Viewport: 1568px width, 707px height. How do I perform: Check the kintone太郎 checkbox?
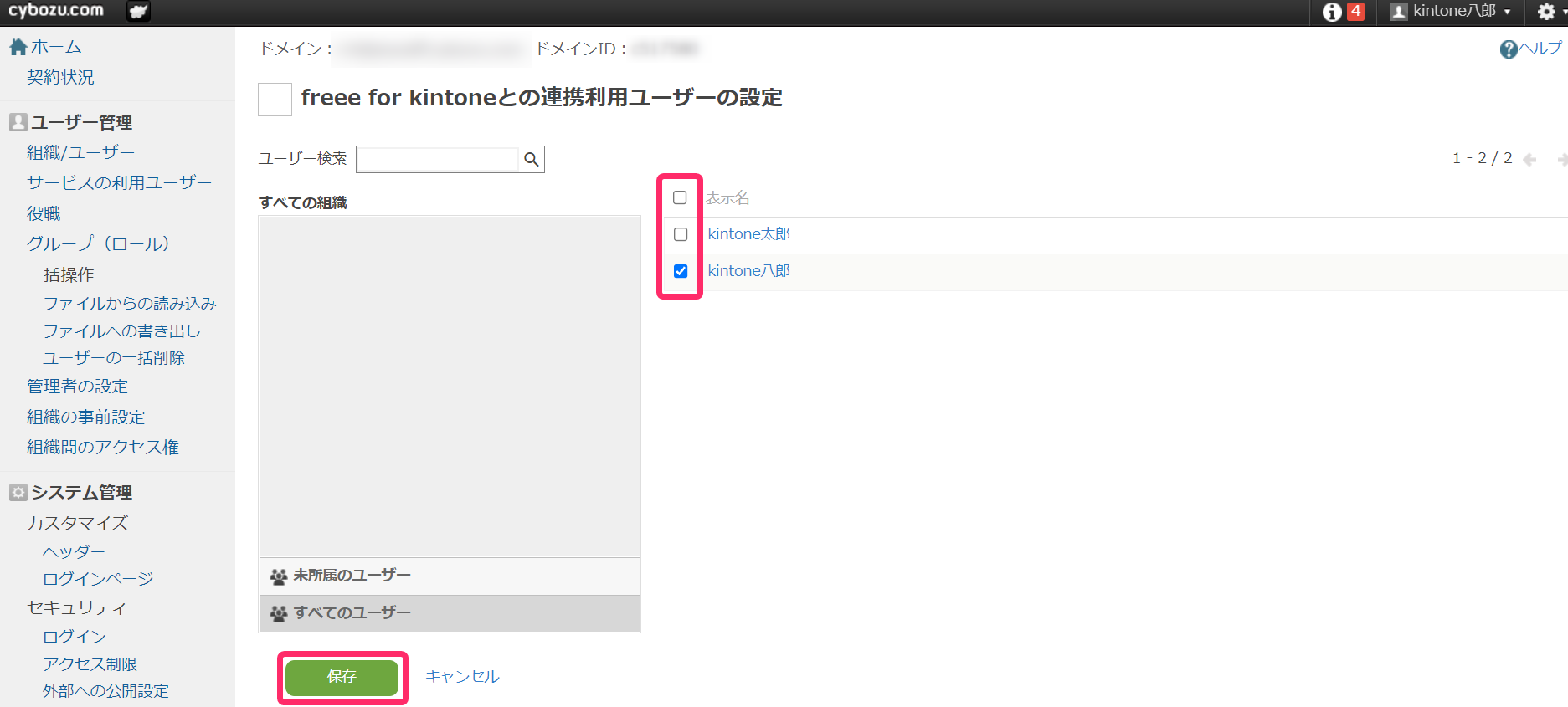681,234
